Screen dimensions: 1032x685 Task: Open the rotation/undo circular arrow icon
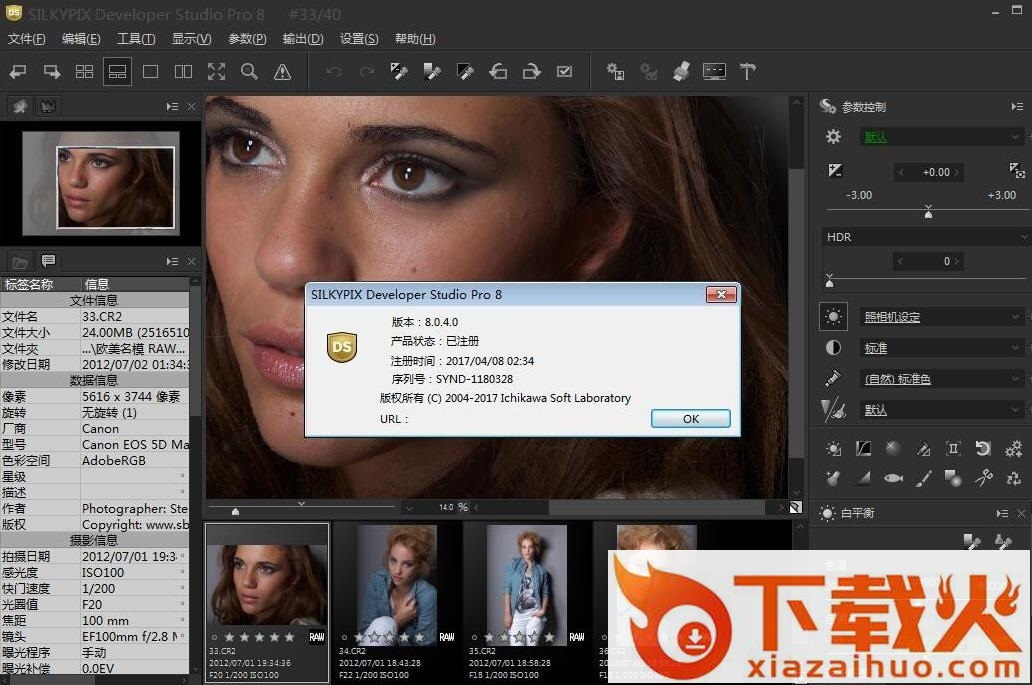point(983,449)
